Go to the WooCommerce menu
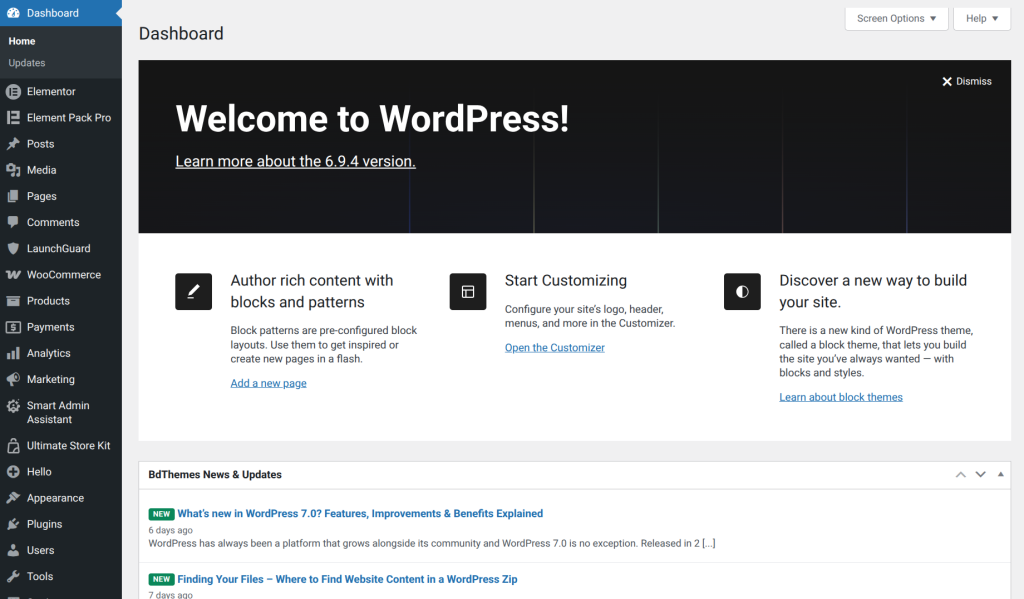The width and height of the screenshot is (1024, 599). [x=61, y=274]
